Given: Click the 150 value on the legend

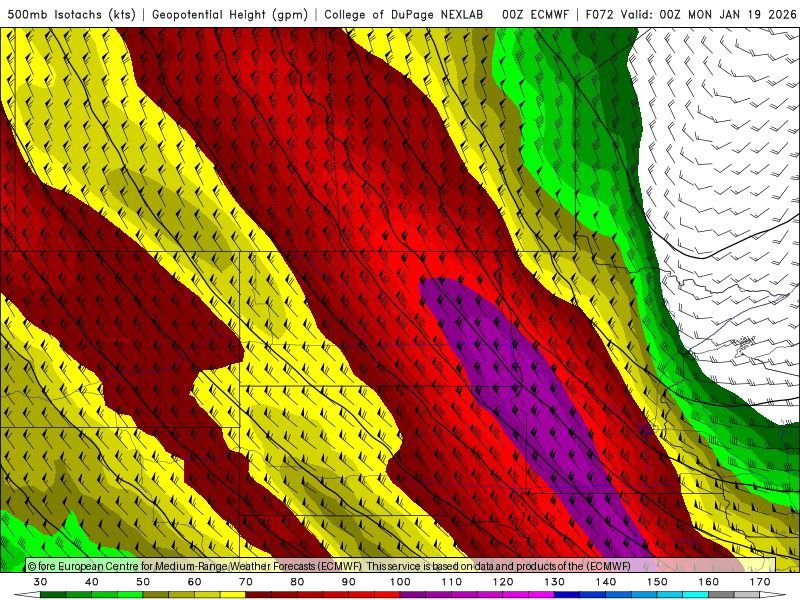Looking at the screenshot, I should (x=657, y=582).
